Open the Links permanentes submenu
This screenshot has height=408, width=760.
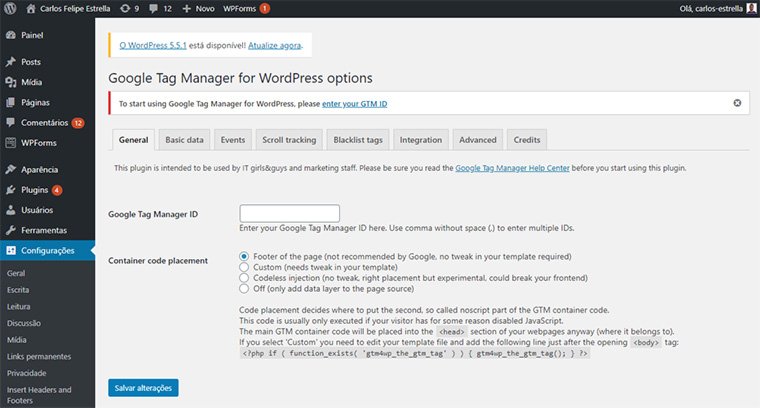(39, 357)
